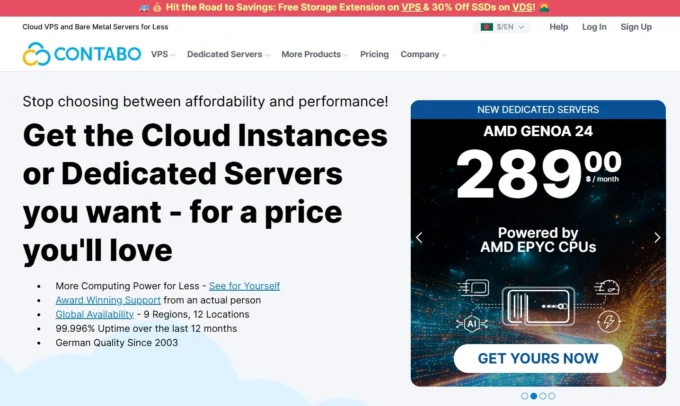Follow the See for Yourself link
Image resolution: width=680 pixels, height=406 pixels.
pyautogui.click(x=244, y=286)
